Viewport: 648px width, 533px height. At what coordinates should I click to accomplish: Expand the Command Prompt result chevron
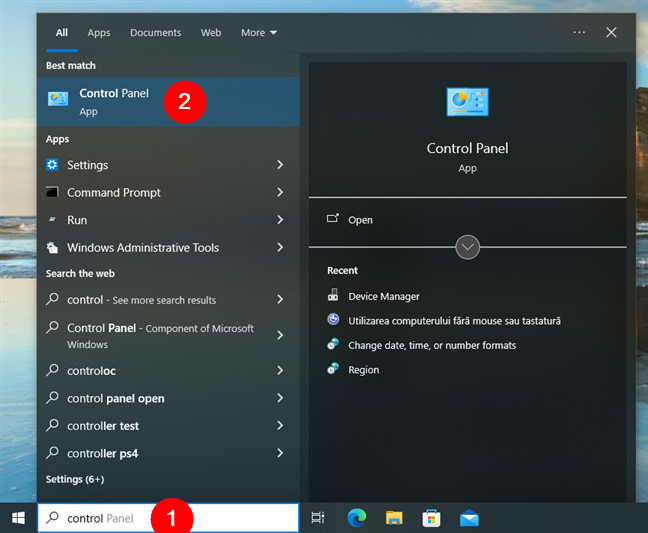coord(280,192)
